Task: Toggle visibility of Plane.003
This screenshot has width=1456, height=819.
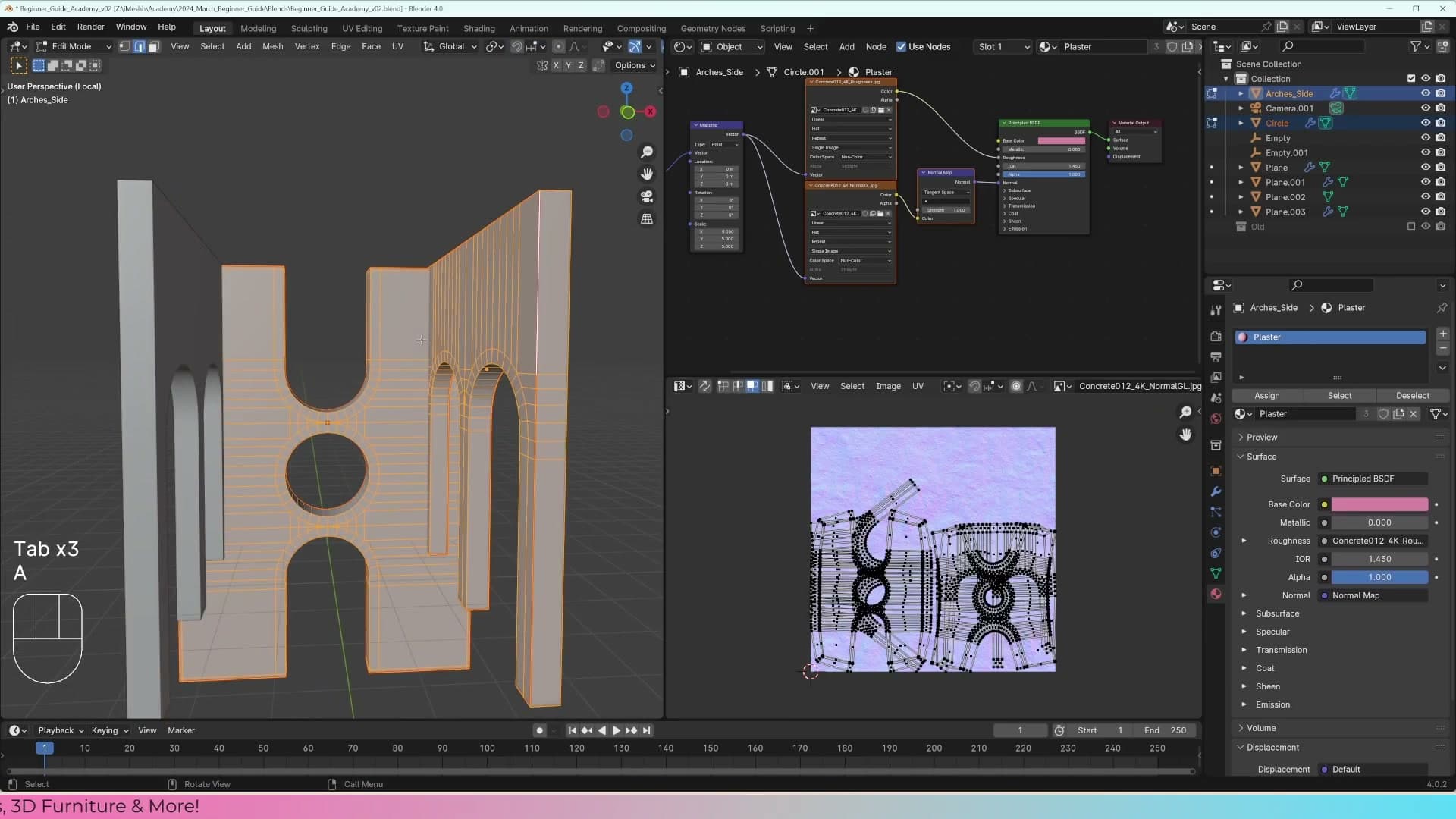Action: point(1426,212)
